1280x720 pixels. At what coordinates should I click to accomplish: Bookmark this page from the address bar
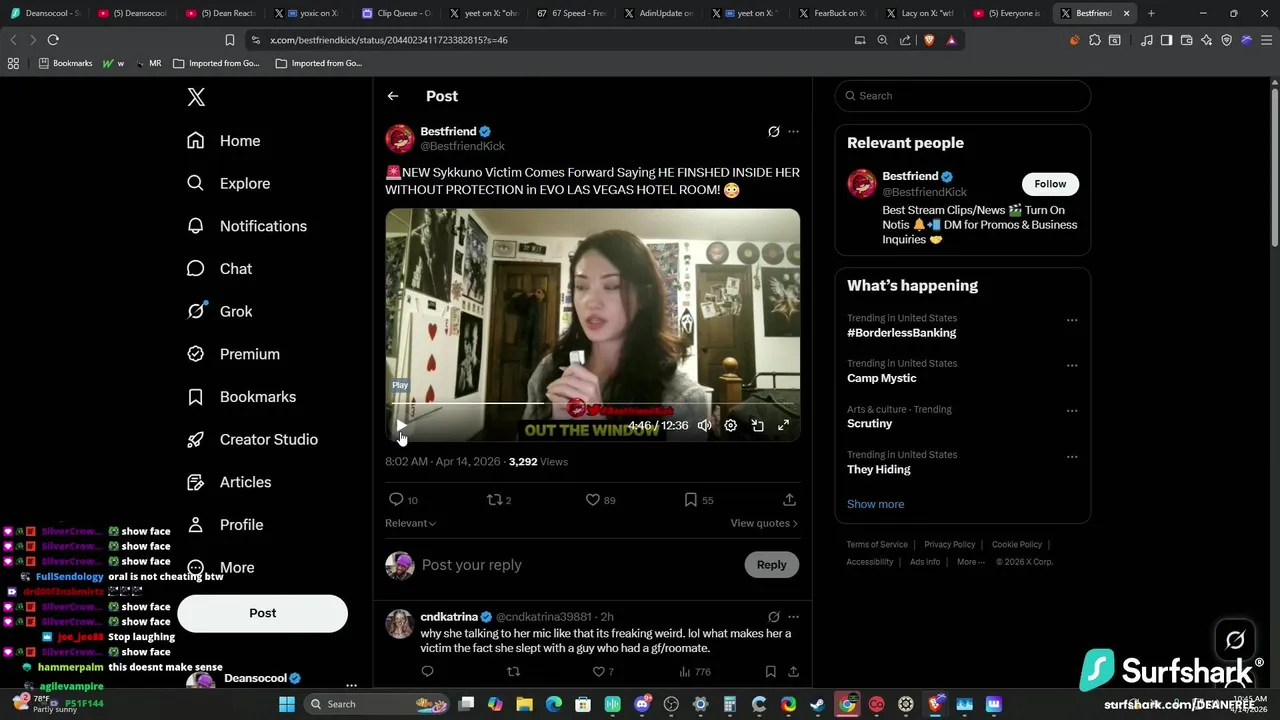point(229,40)
